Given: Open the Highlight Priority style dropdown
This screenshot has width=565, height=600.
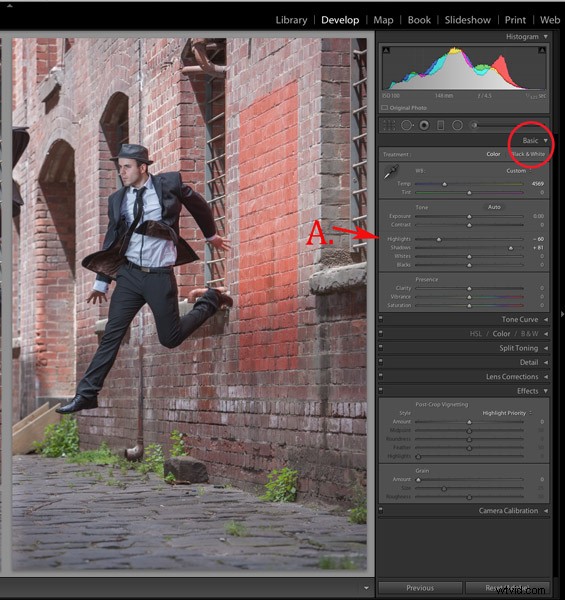Looking at the screenshot, I should pyautogui.click(x=507, y=413).
